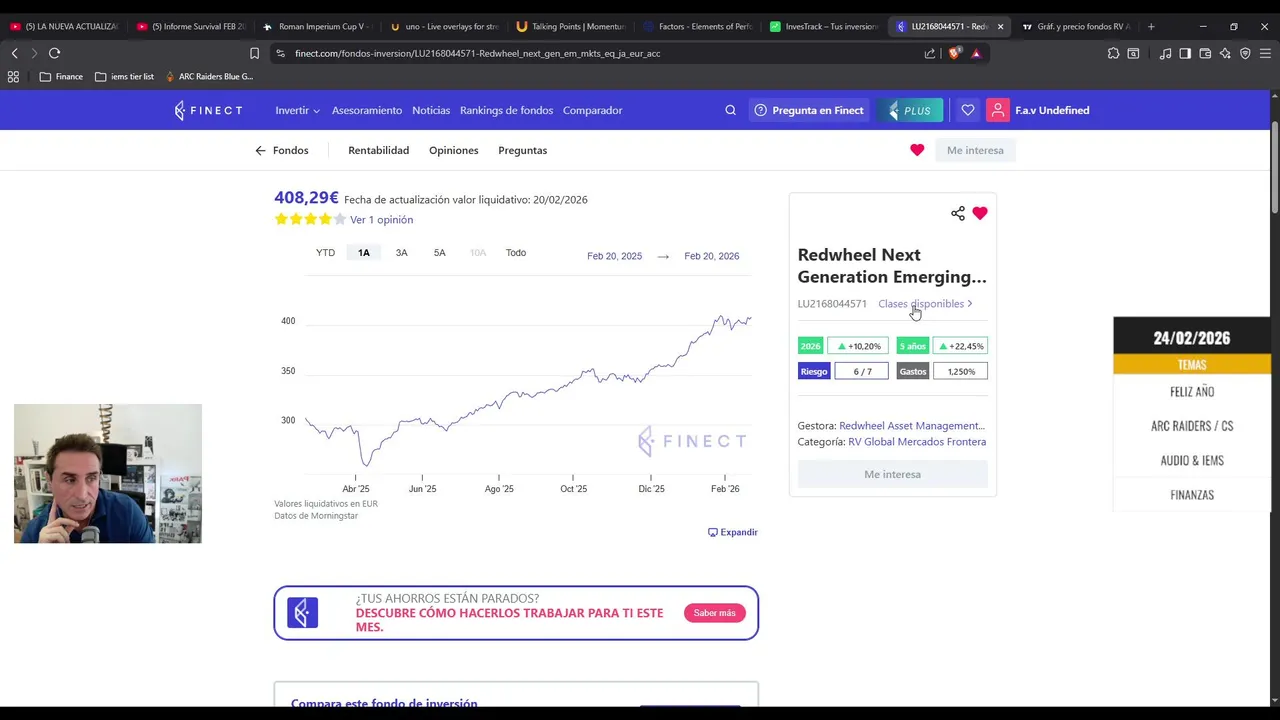
Task: Open the user profile avatar icon
Action: pos(998,110)
